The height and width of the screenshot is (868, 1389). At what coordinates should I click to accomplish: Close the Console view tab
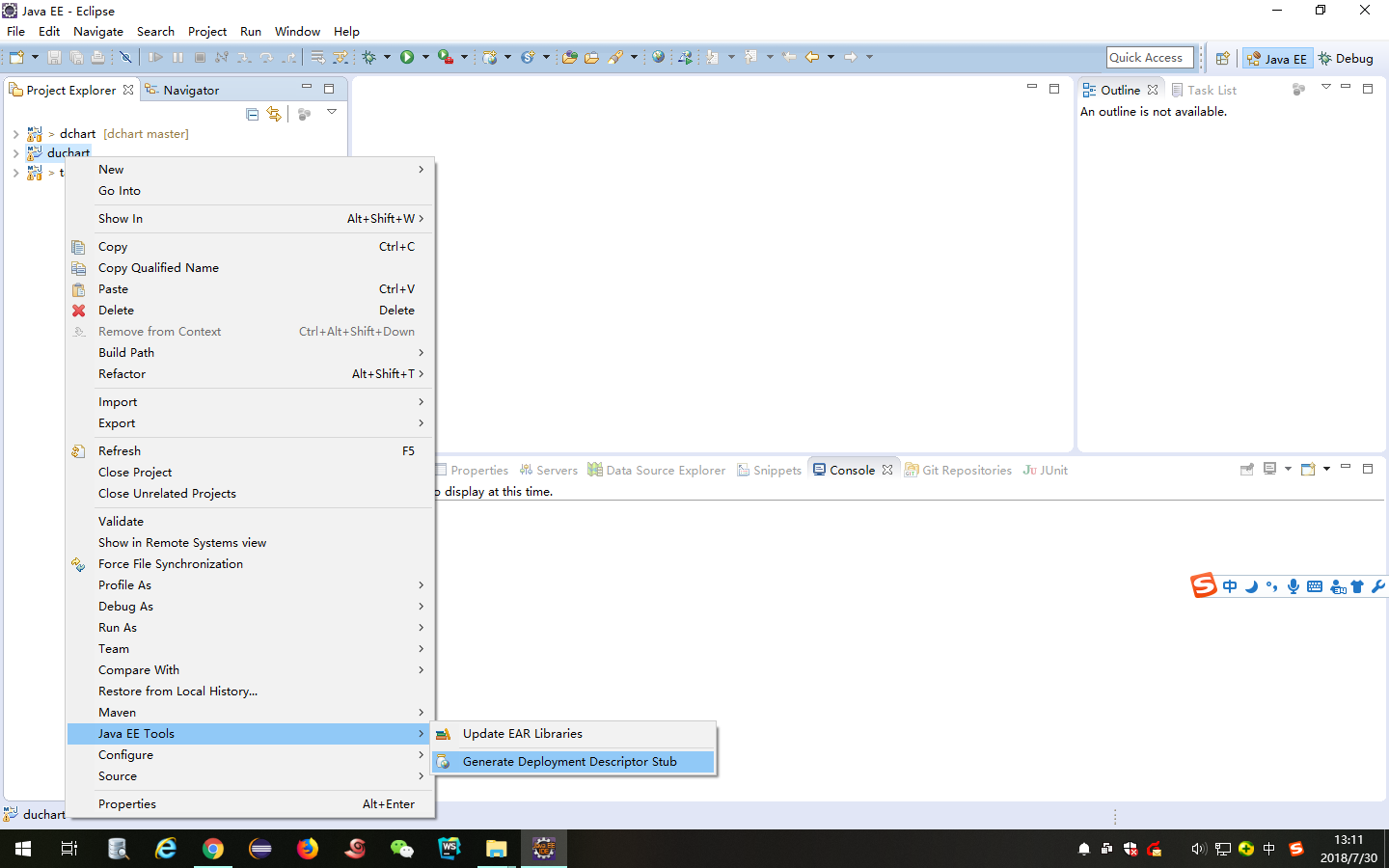tap(887, 471)
